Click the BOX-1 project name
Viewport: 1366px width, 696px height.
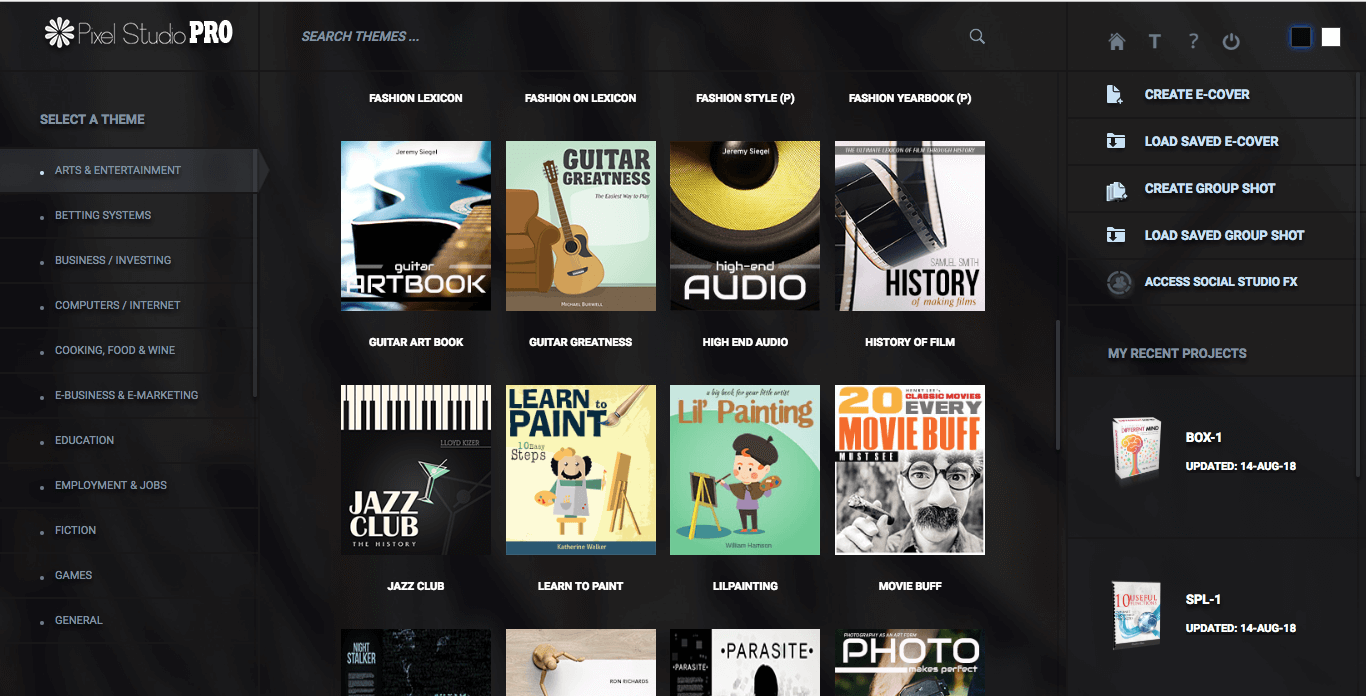(1204, 438)
